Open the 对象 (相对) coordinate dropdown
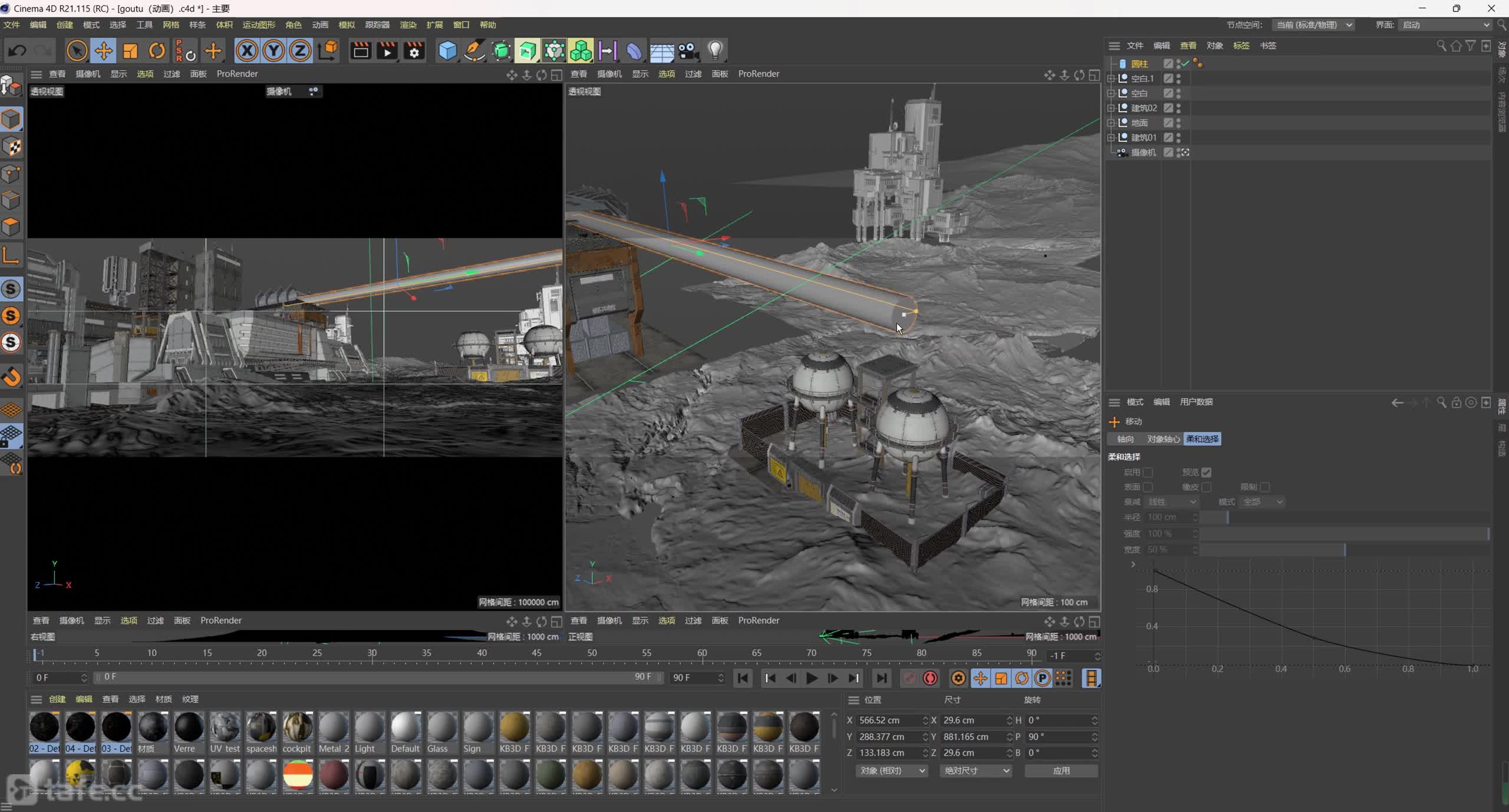This screenshot has width=1509, height=812. [892, 771]
